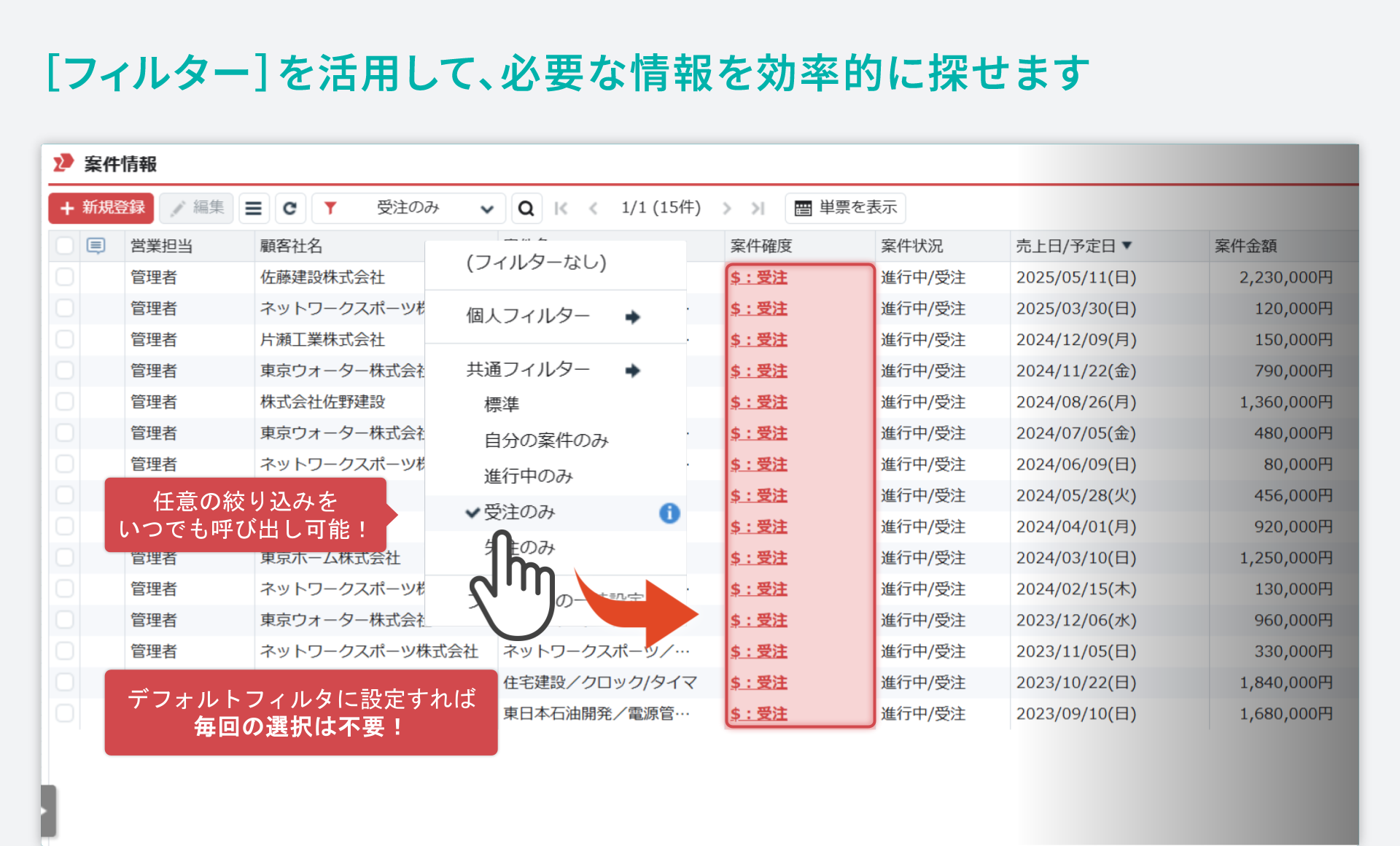Check the select-all checkbox in the header row
The width and height of the screenshot is (1400, 846).
pos(65,246)
